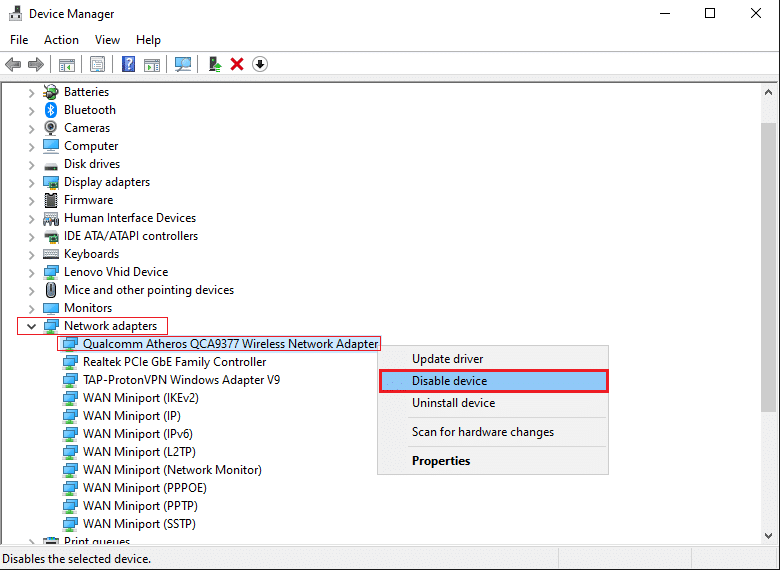Select Realtek PCIe GbE Family Controller
Screen dimensions: 780x570
click(174, 362)
